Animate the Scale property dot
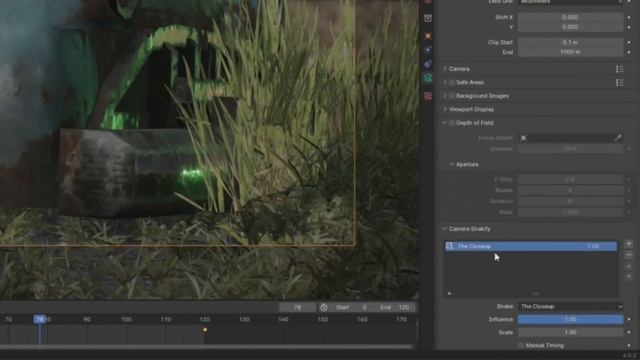 click(x=629, y=333)
